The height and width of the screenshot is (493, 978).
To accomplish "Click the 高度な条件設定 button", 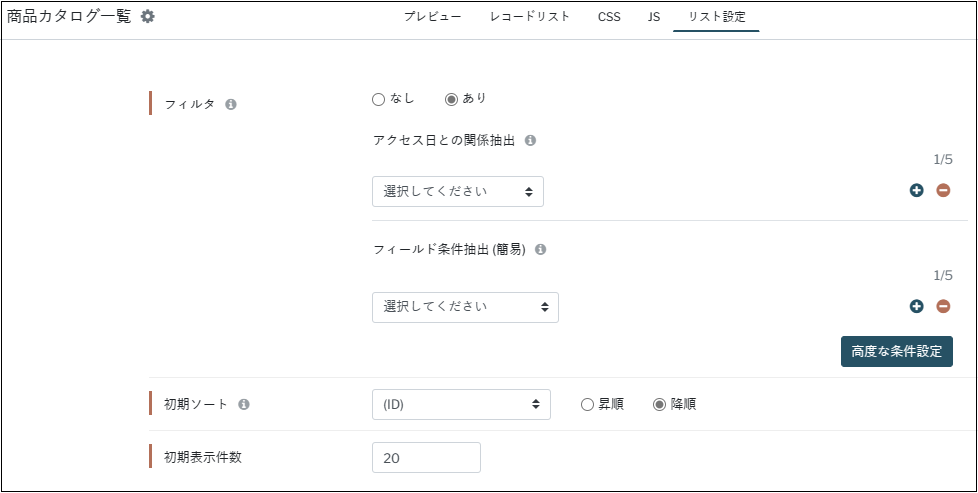I will pos(897,351).
